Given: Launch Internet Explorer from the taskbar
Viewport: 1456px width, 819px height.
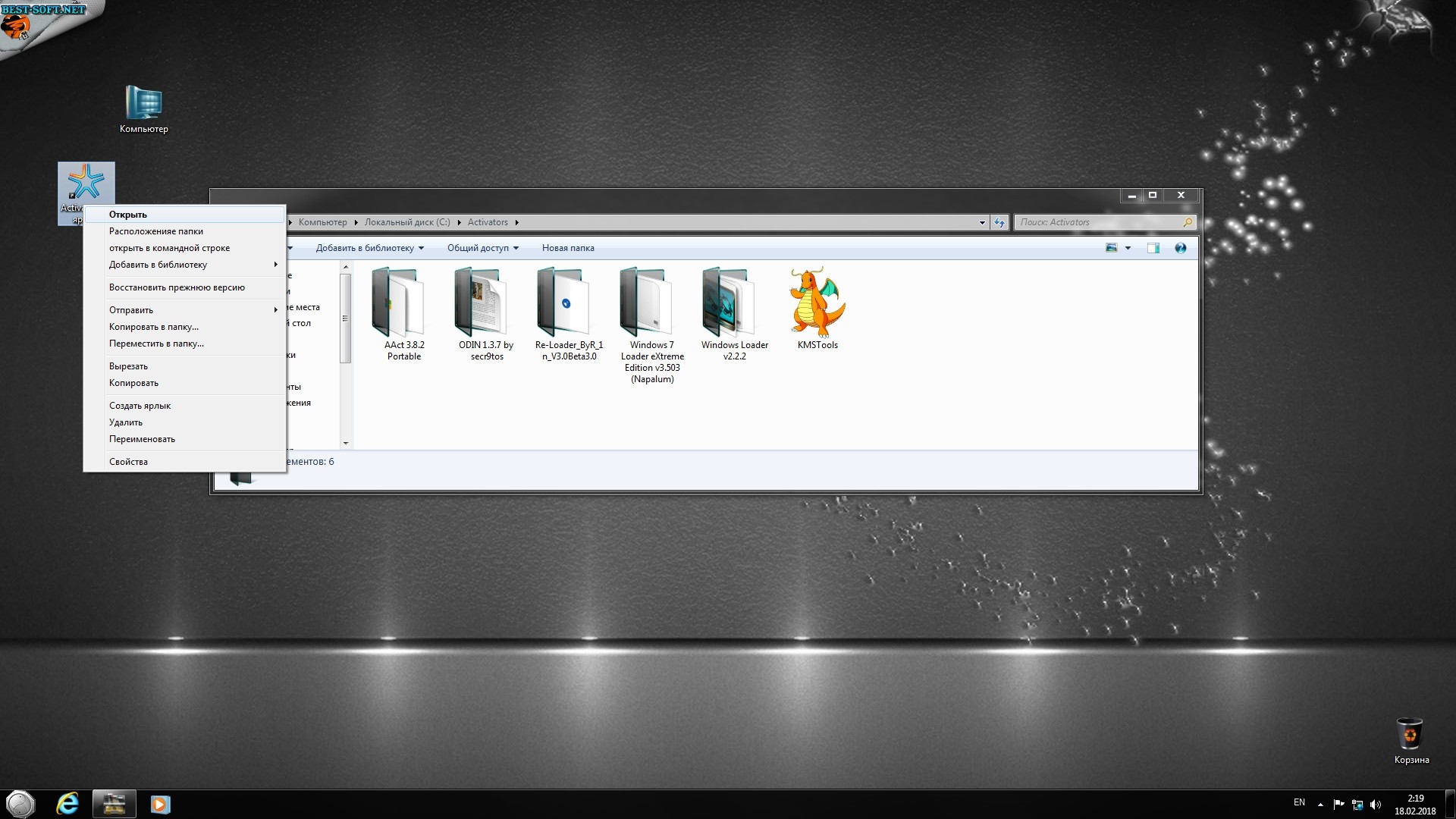Looking at the screenshot, I should point(67,803).
